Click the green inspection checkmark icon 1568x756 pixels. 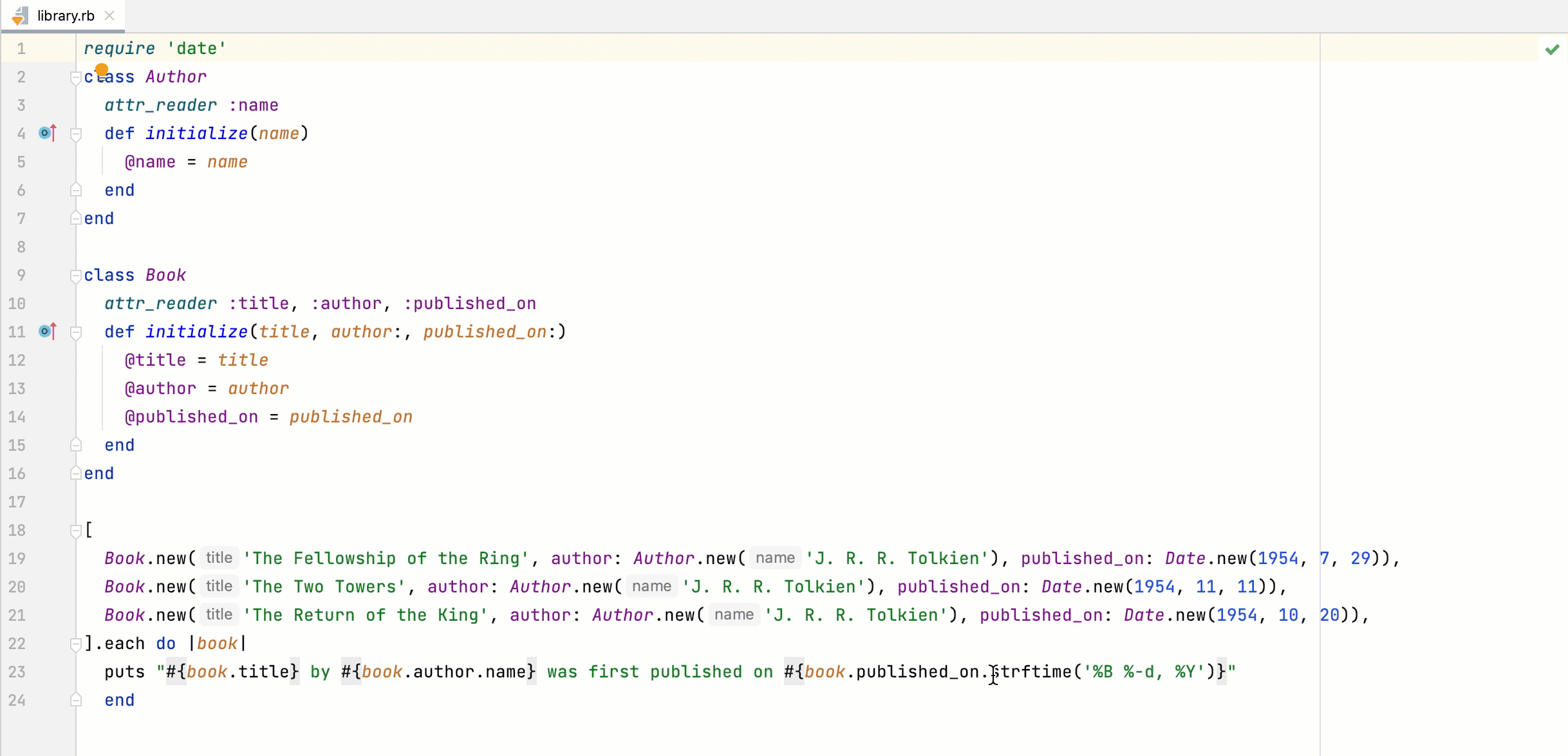point(1552,50)
